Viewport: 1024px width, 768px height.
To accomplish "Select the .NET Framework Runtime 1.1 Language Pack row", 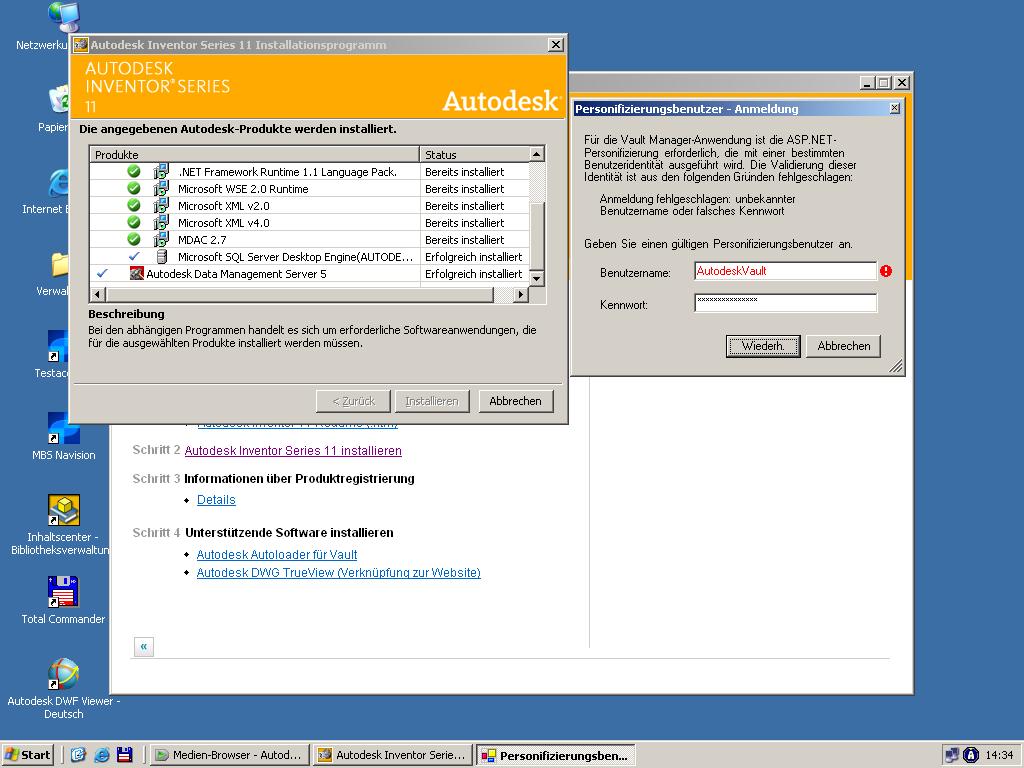I will tap(310, 172).
